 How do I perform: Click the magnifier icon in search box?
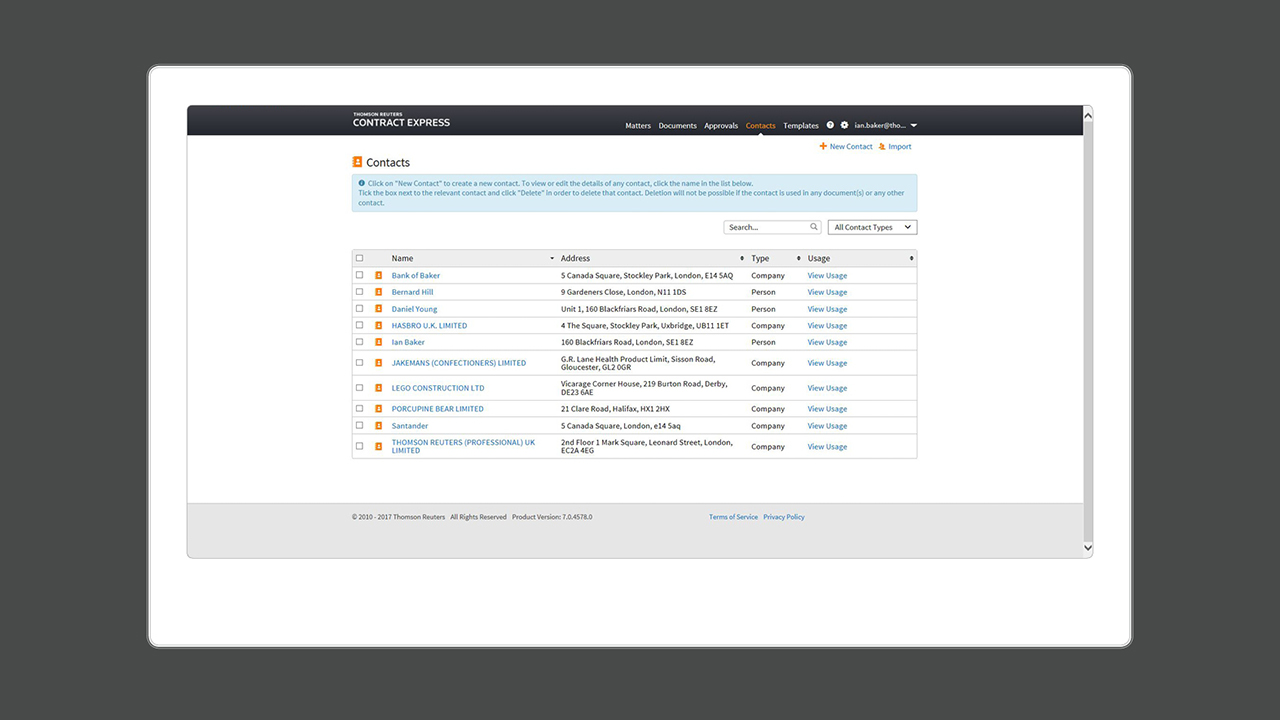coord(814,227)
